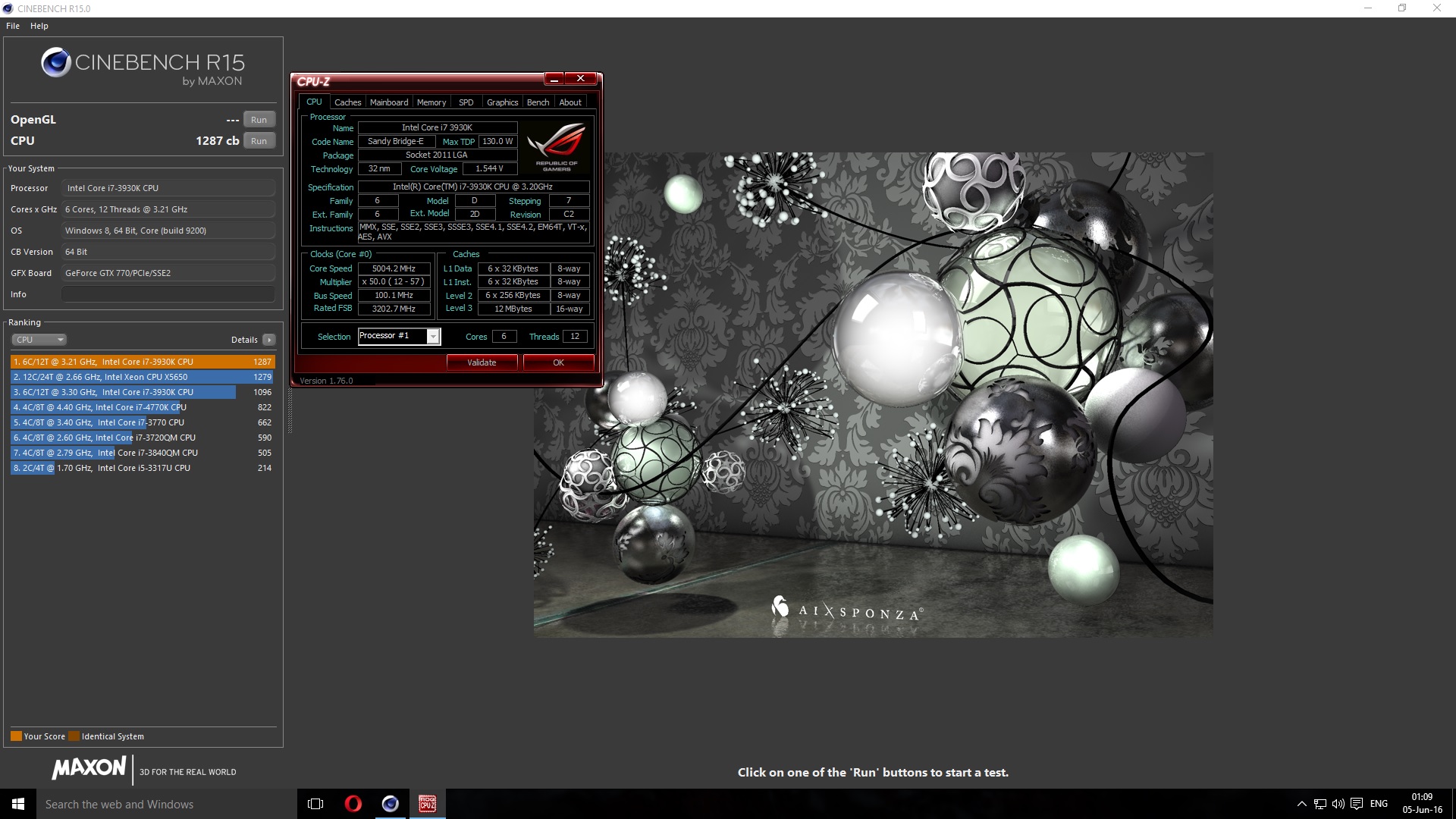This screenshot has height=819, width=1456.
Task: Open the Help menu in Cinebench
Action: [39, 25]
